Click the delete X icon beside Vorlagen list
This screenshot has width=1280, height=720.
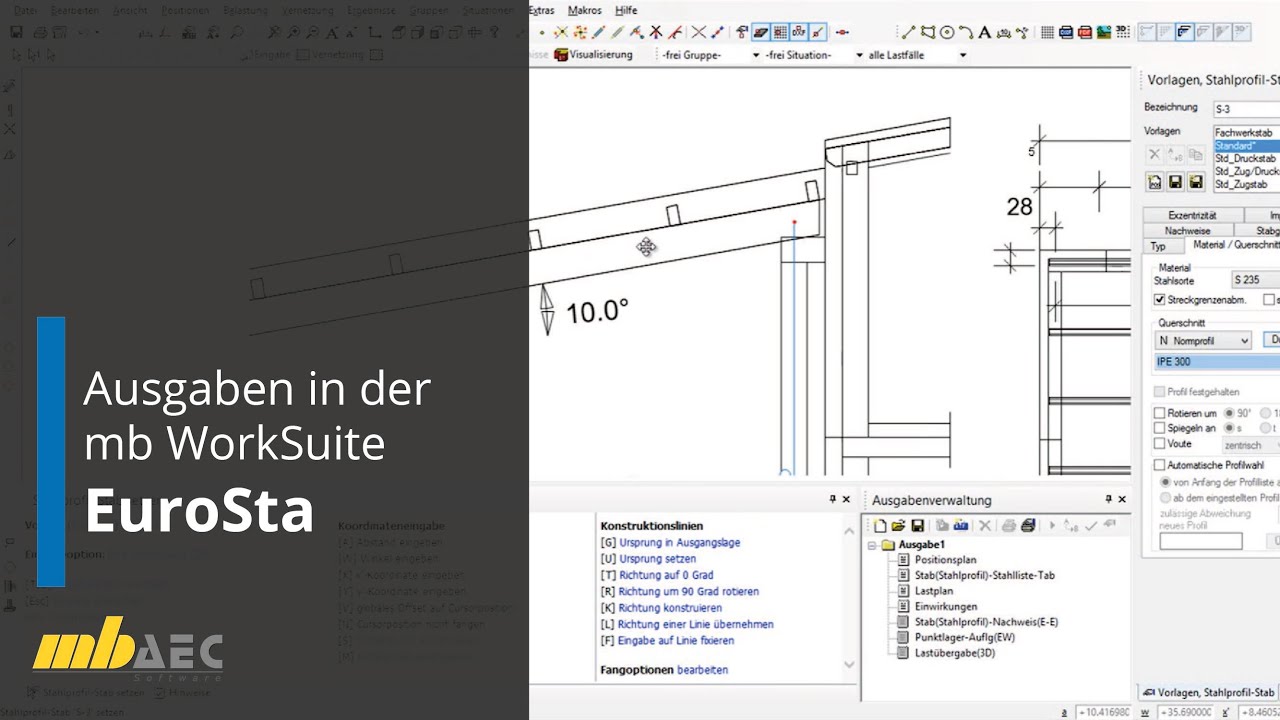click(1154, 155)
